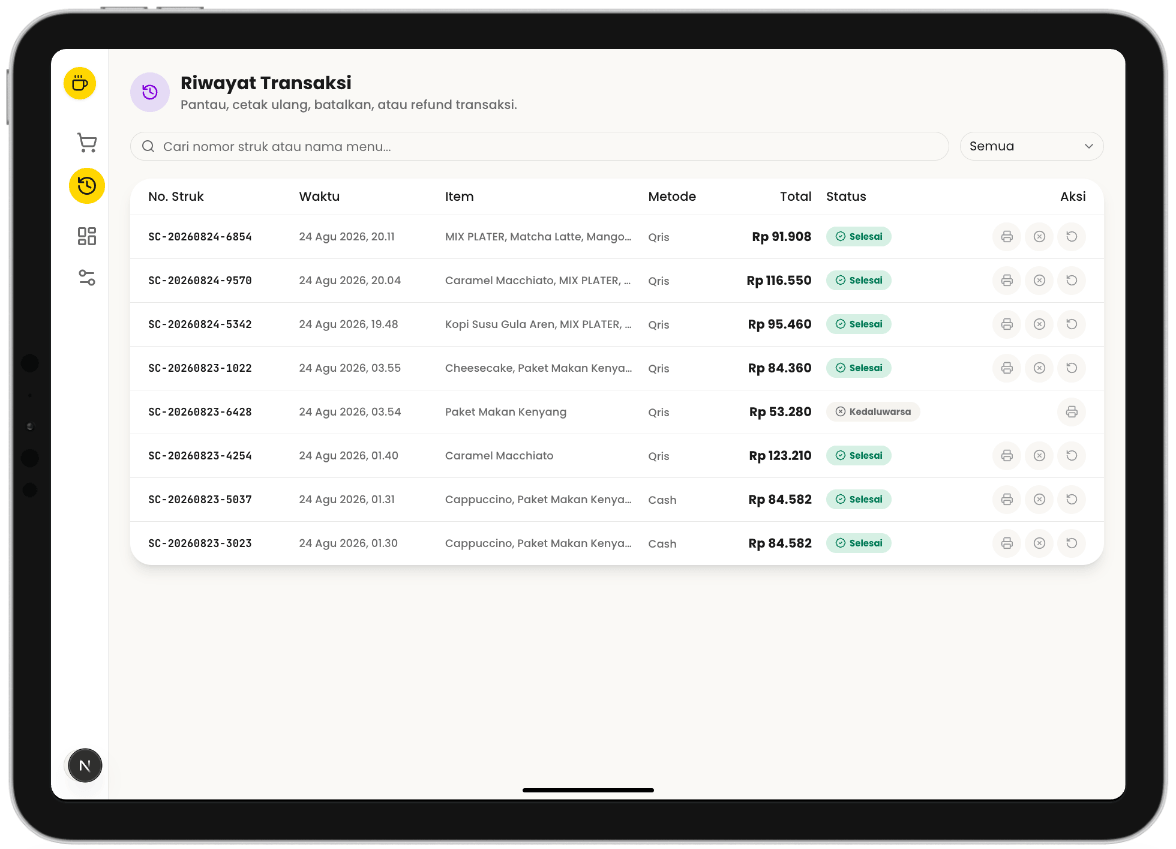The image size is (1176, 849).
Task: Click total amount Rp 95.460
Action: [779, 325]
